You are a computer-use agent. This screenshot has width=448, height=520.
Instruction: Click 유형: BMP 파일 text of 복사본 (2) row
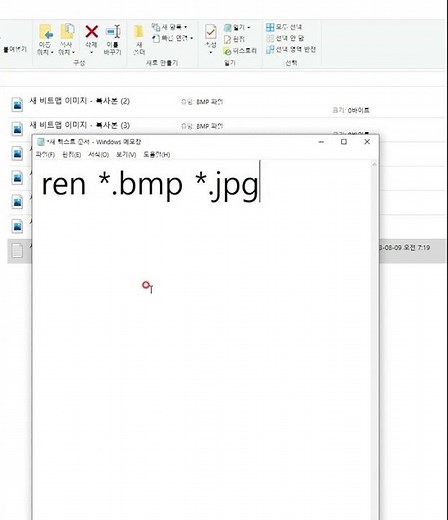pos(202,102)
